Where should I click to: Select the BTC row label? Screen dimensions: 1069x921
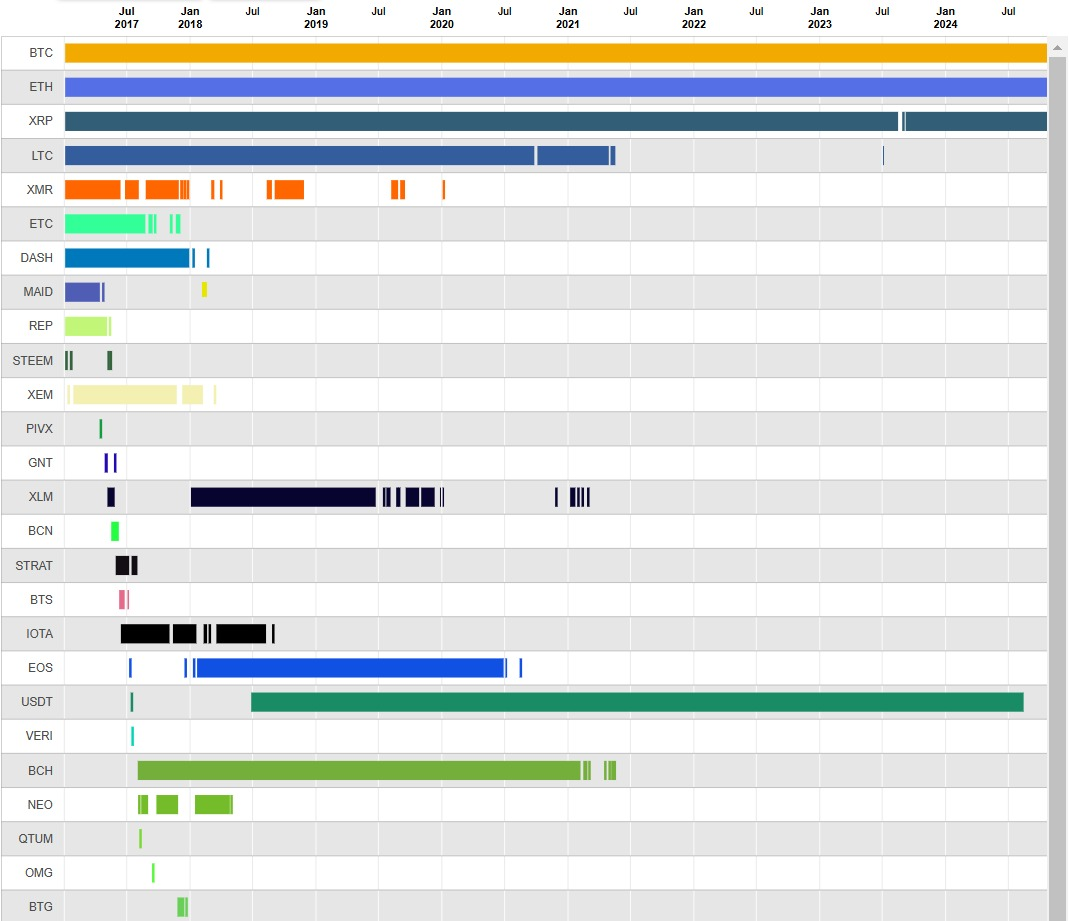[x=41, y=53]
